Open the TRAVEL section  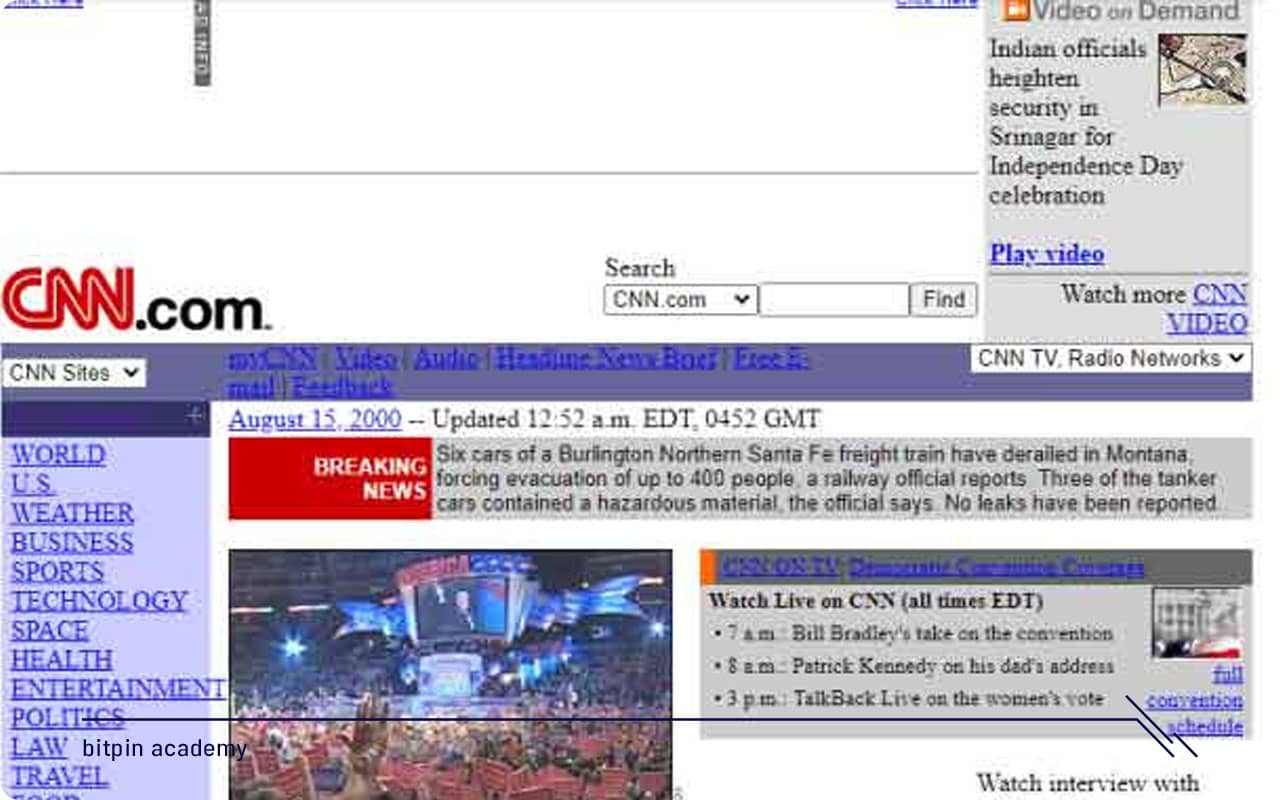(59, 776)
